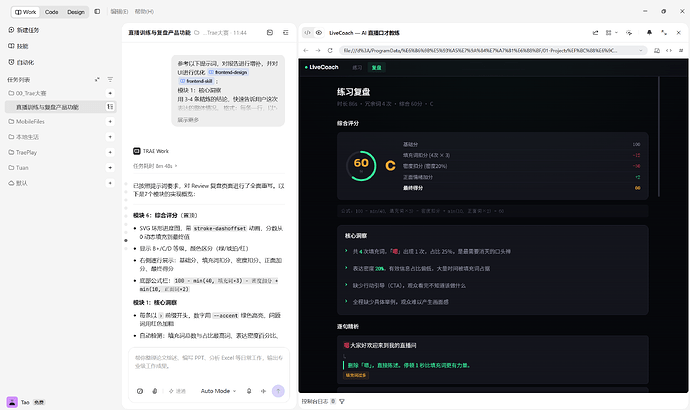Go back in the preview browser
The image size is (690, 410).
coord(306,51)
